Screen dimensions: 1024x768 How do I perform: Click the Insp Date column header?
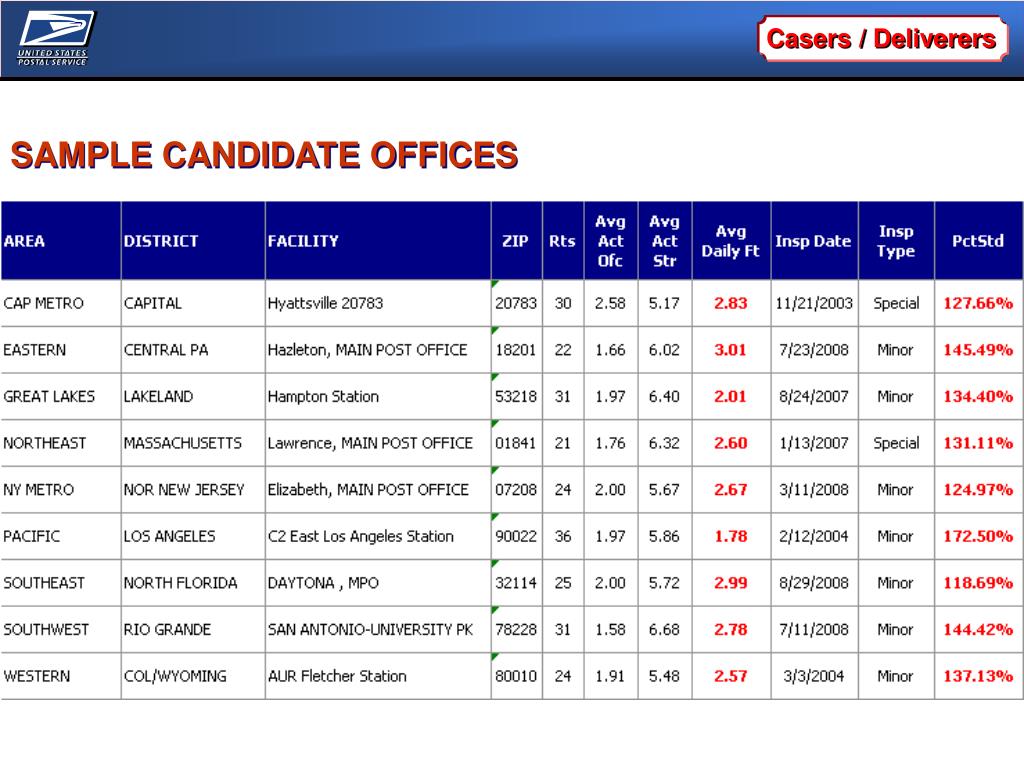click(813, 241)
